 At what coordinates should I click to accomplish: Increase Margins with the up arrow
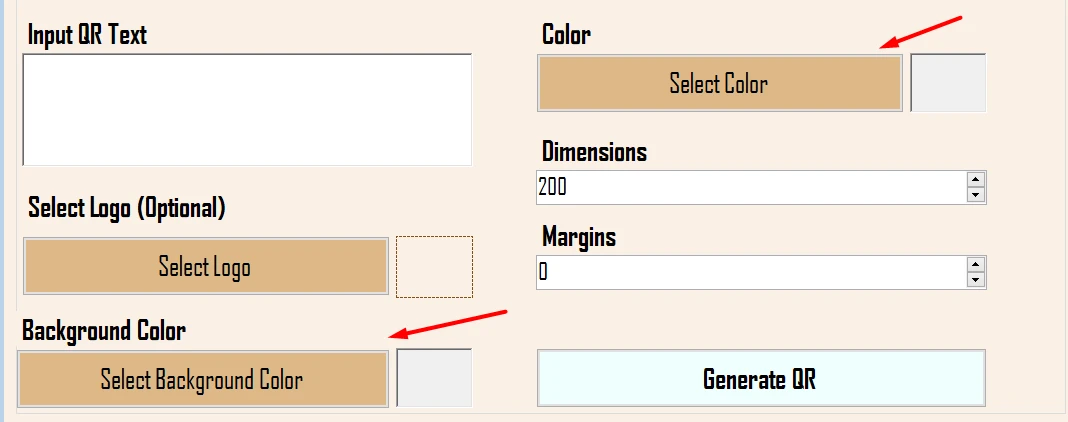coord(976,265)
